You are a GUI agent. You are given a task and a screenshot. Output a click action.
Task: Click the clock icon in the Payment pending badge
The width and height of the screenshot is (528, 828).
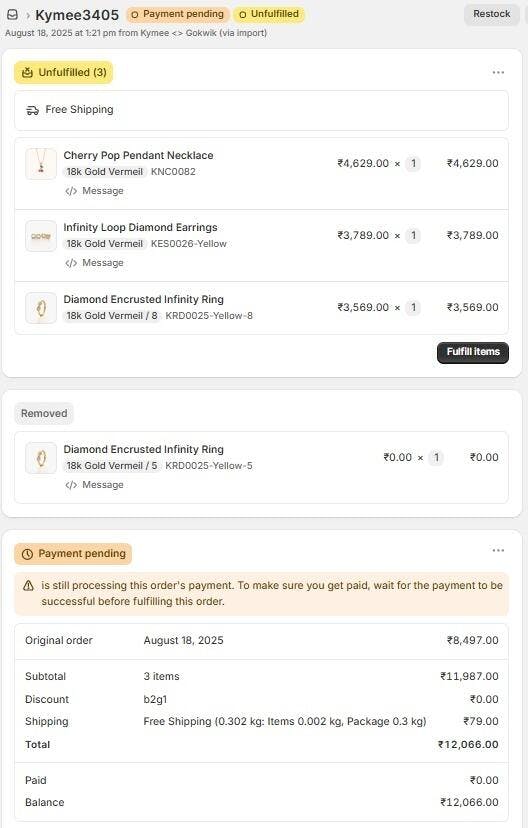[x=27, y=554]
